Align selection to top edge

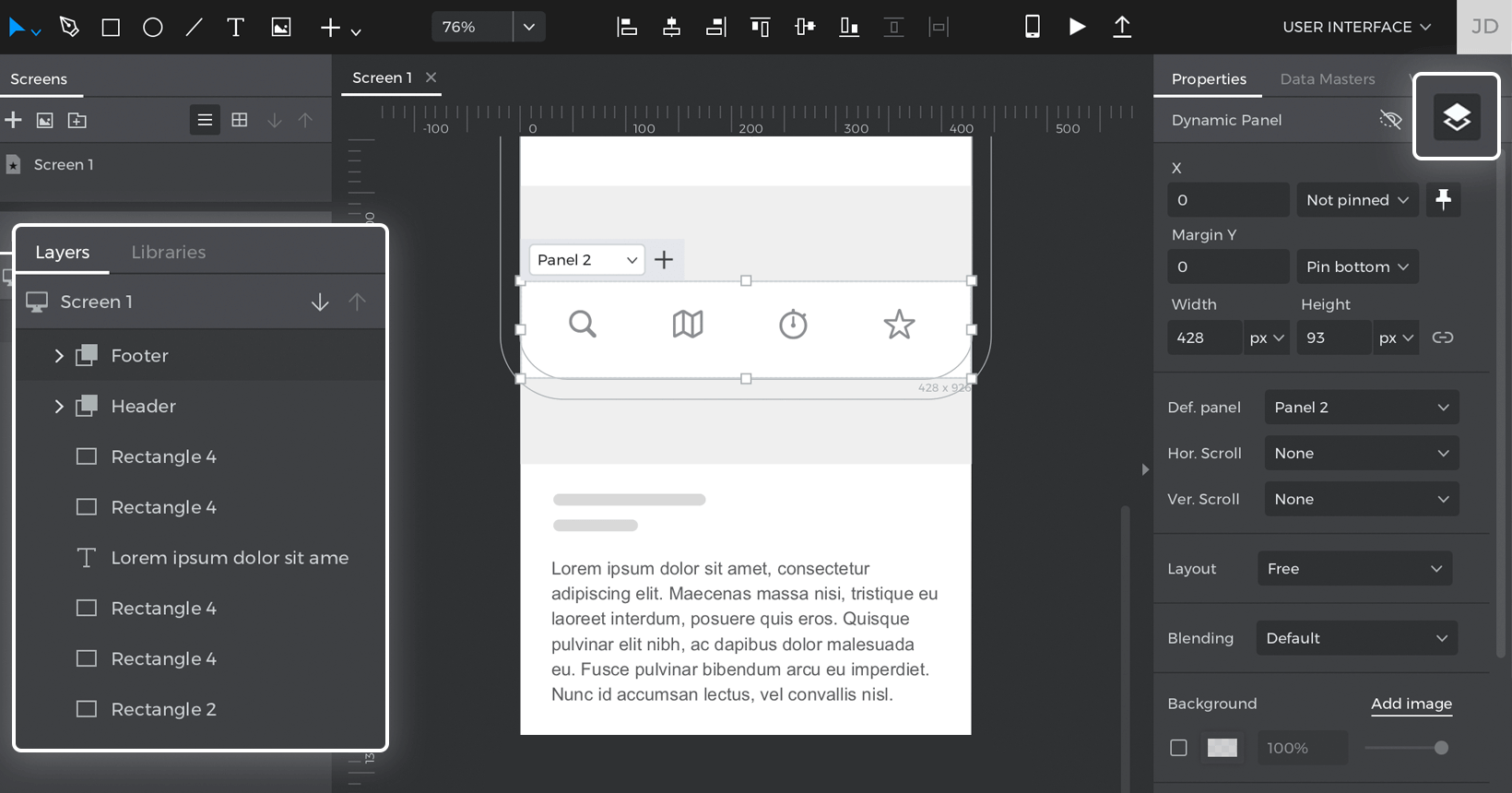(760, 27)
